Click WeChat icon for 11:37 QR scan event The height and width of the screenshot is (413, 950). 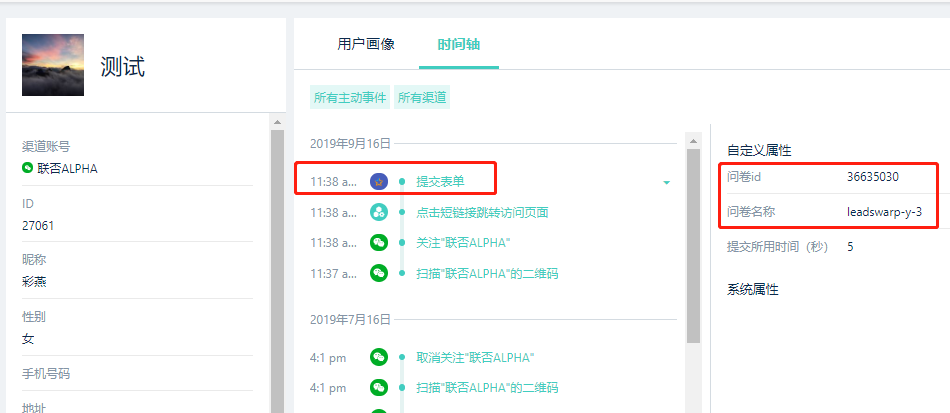(379, 273)
